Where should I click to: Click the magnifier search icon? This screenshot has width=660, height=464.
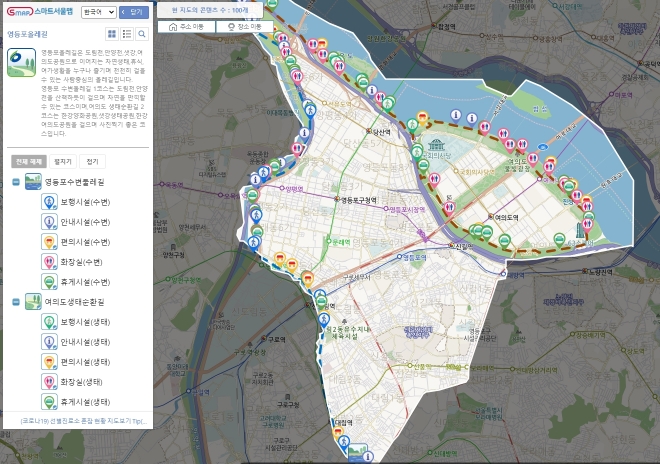pos(141,34)
